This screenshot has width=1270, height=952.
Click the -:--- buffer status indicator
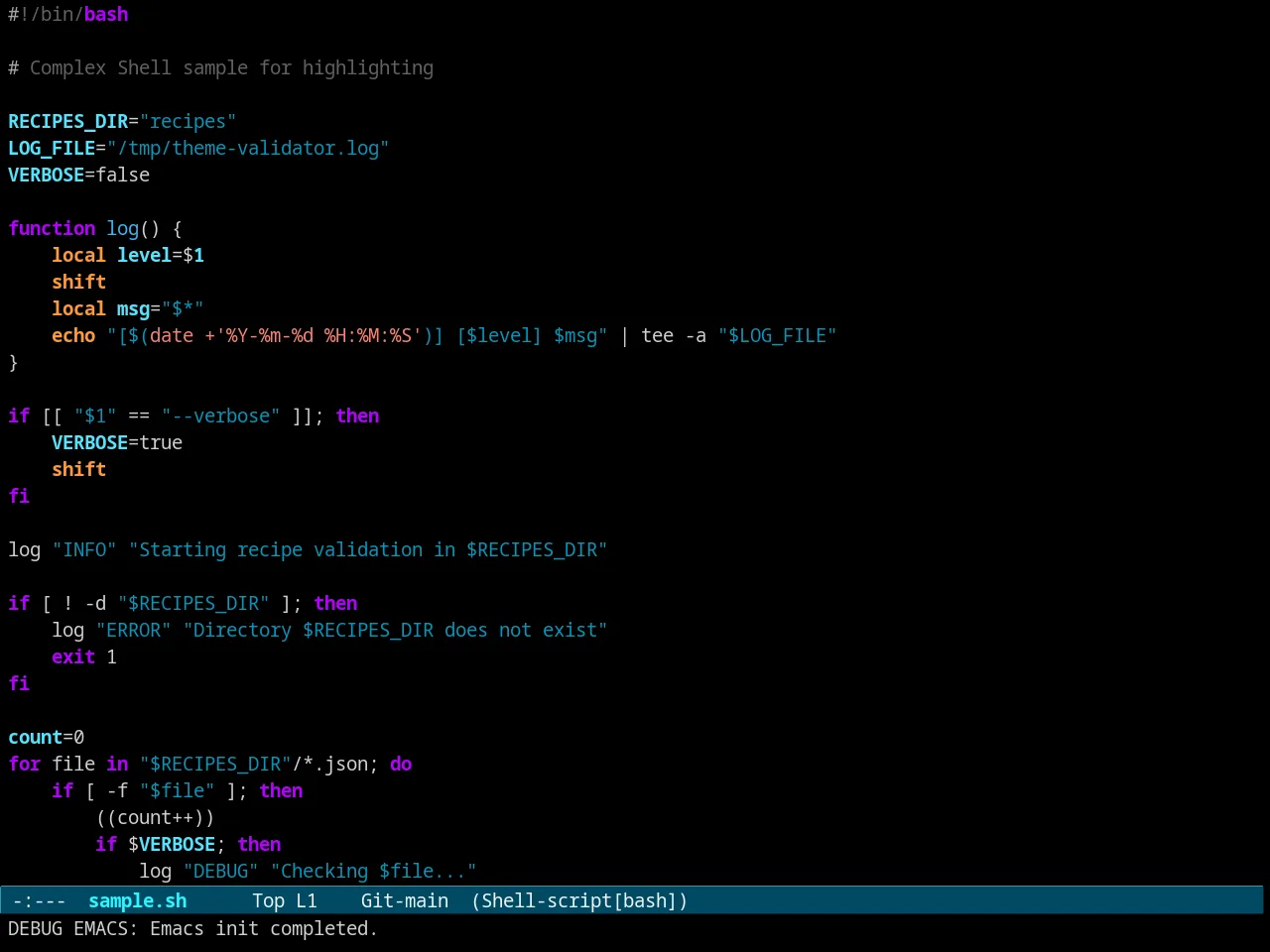[40, 900]
